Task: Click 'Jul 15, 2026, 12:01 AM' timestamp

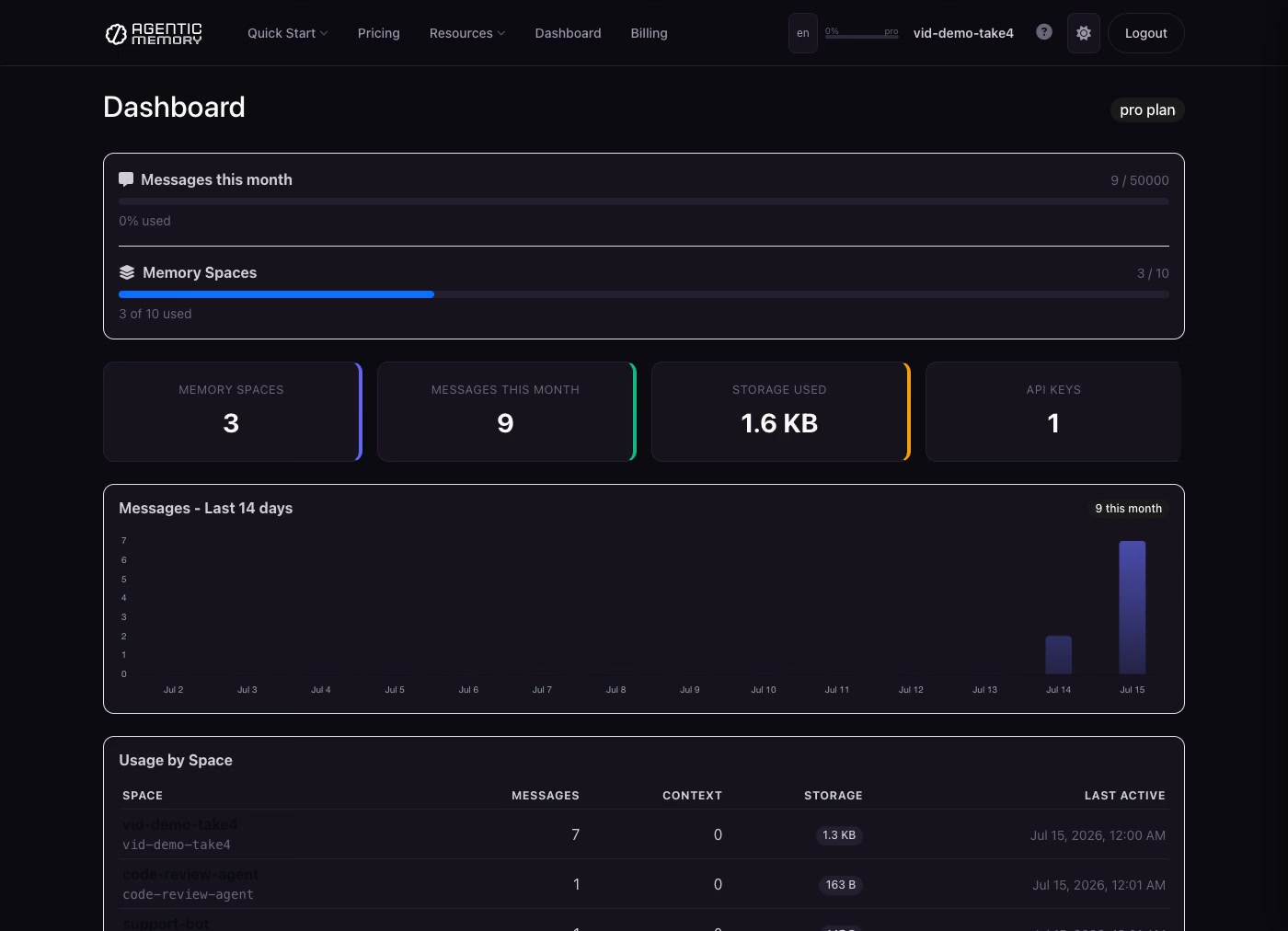Action: (x=1098, y=885)
